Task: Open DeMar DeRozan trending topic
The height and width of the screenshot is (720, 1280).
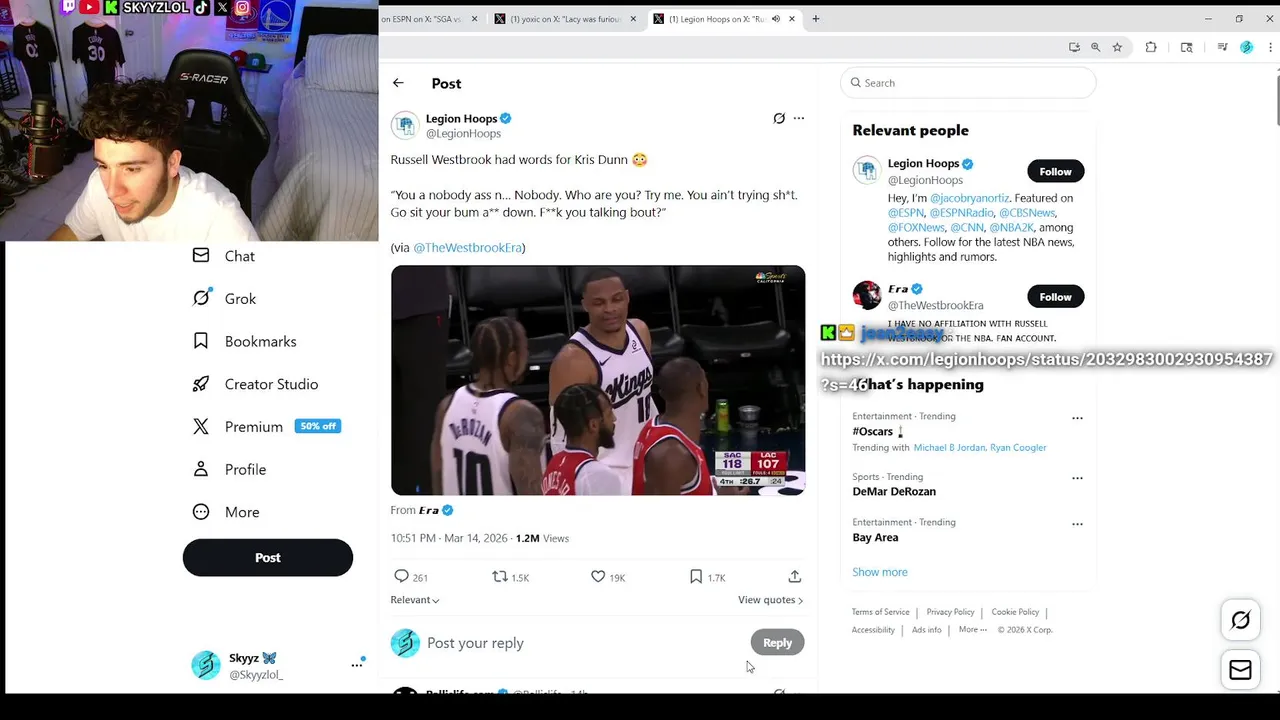Action: pos(894,491)
